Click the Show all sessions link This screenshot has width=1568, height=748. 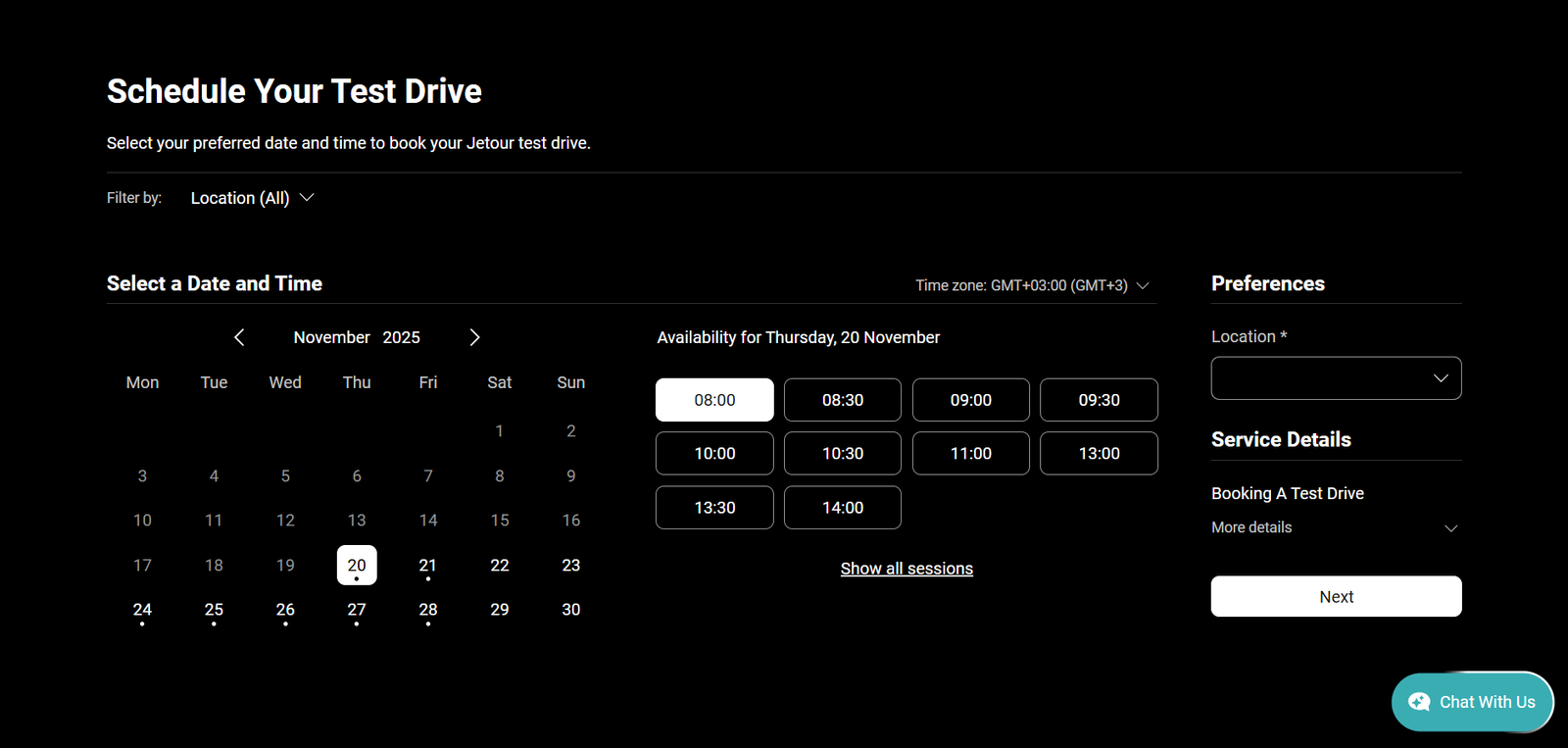[x=906, y=569]
